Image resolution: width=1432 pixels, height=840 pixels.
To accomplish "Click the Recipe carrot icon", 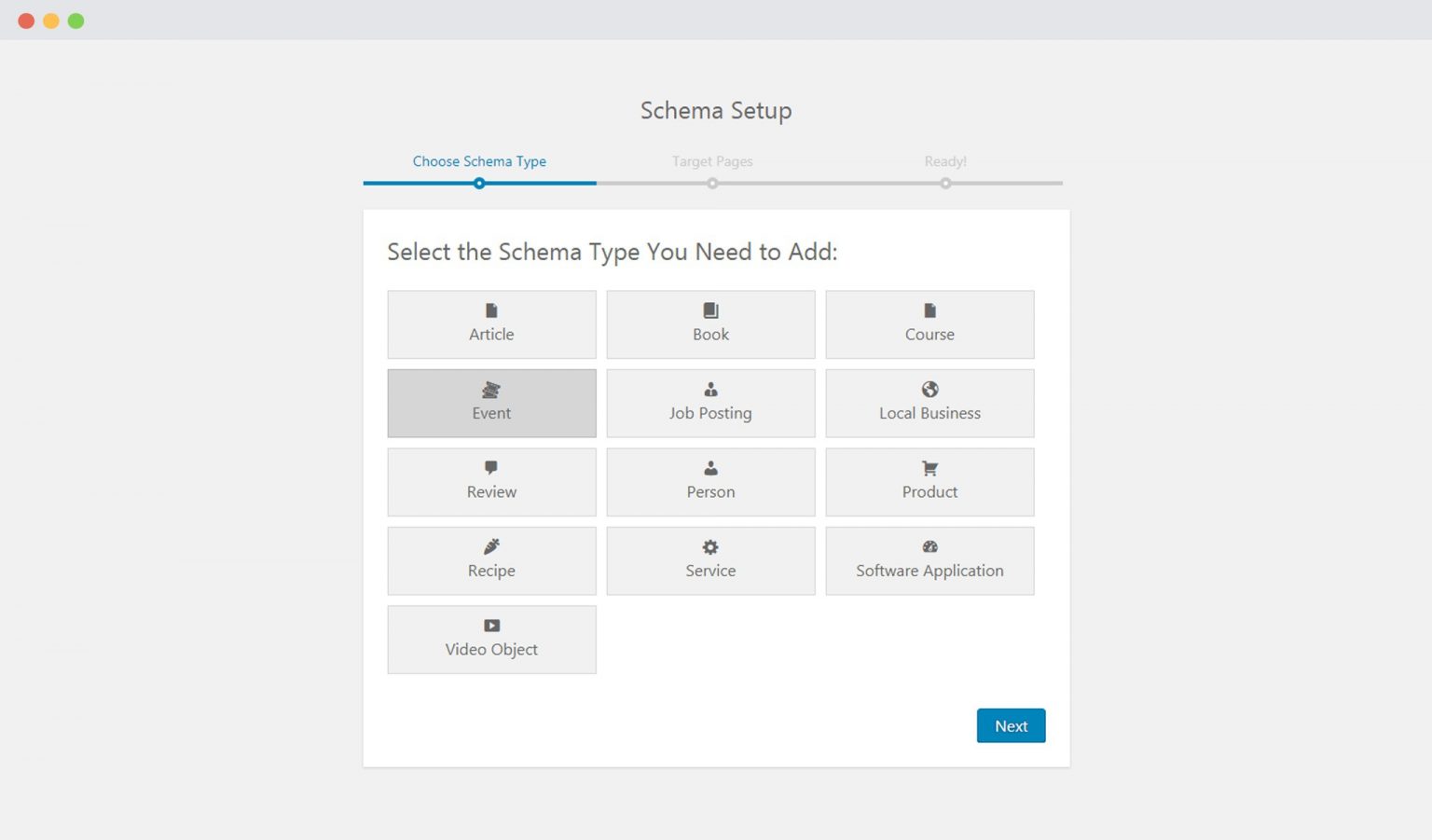I will tap(491, 547).
